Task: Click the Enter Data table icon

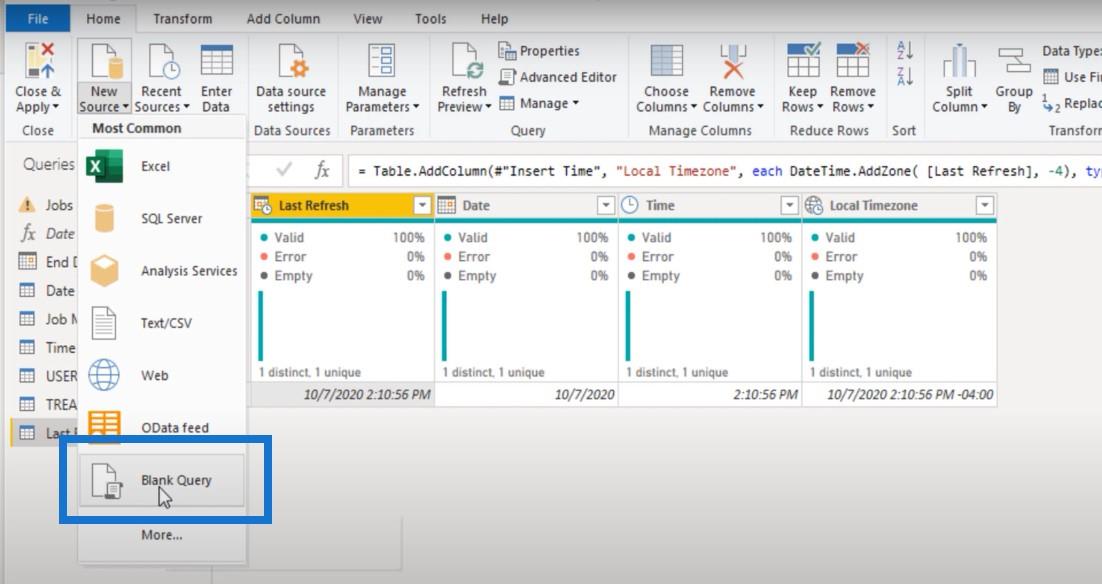Action: pos(216,60)
